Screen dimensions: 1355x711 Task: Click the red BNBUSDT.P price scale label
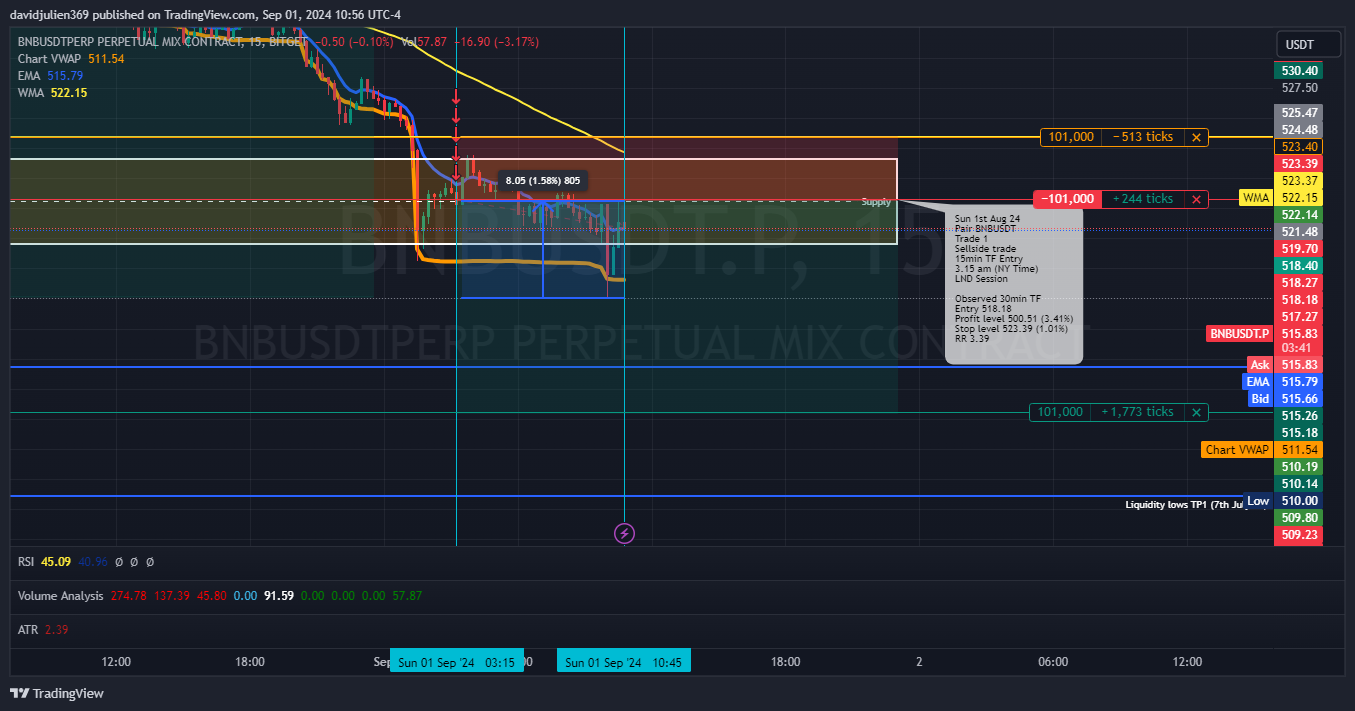click(x=1239, y=334)
